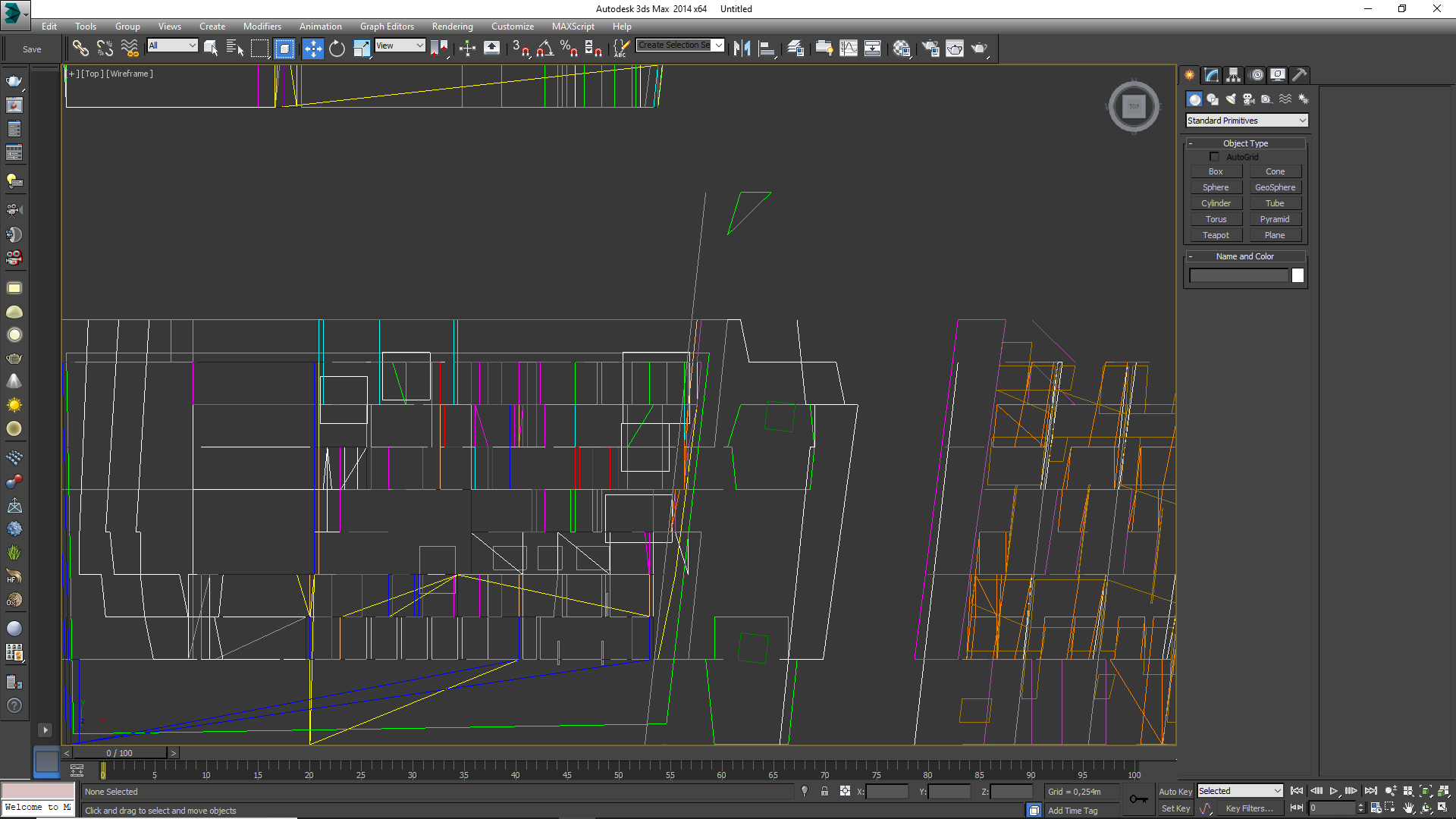
Task: Toggle the selection lock icon
Action: tap(824, 791)
